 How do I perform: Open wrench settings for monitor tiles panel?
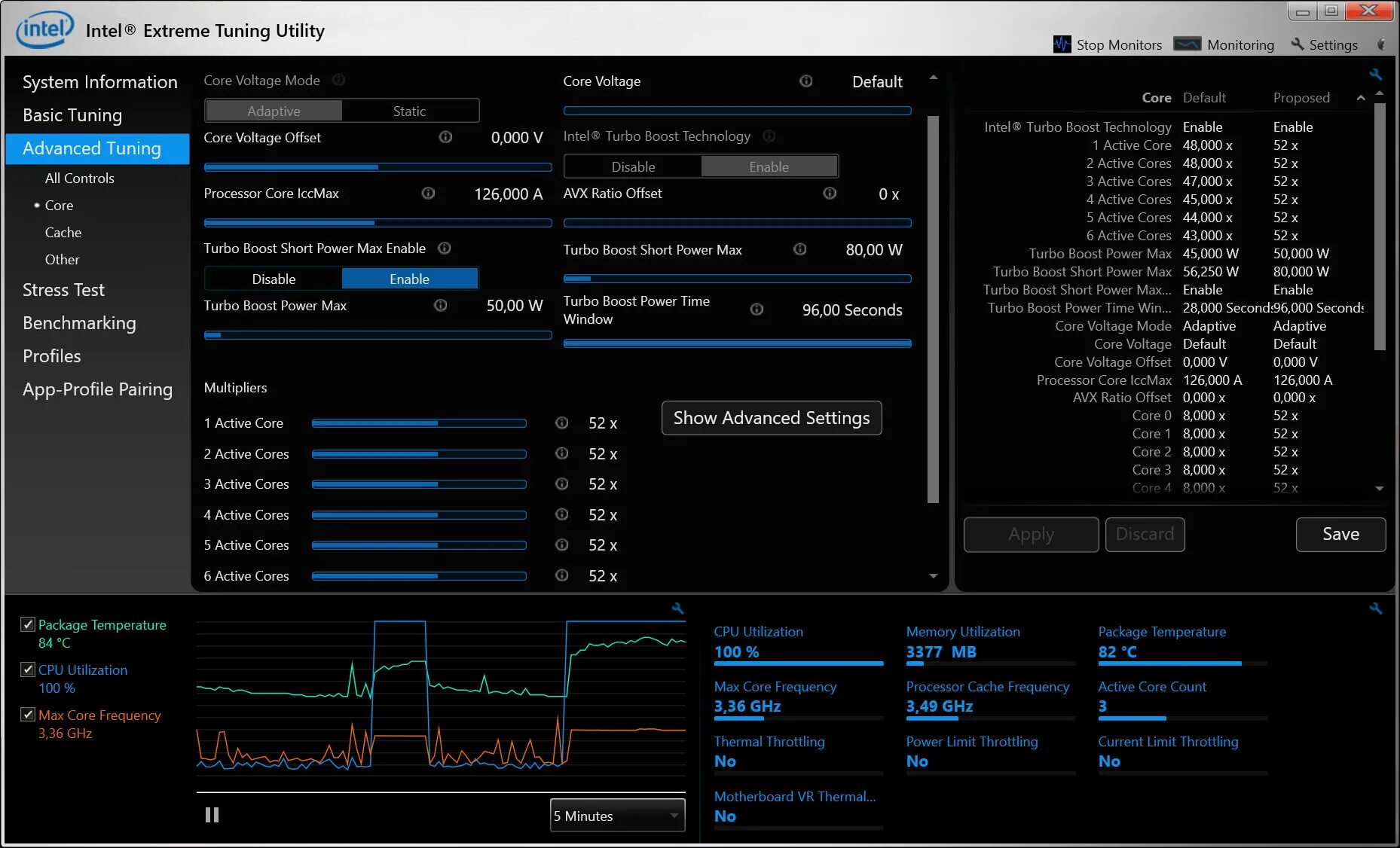click(1376, 609)
